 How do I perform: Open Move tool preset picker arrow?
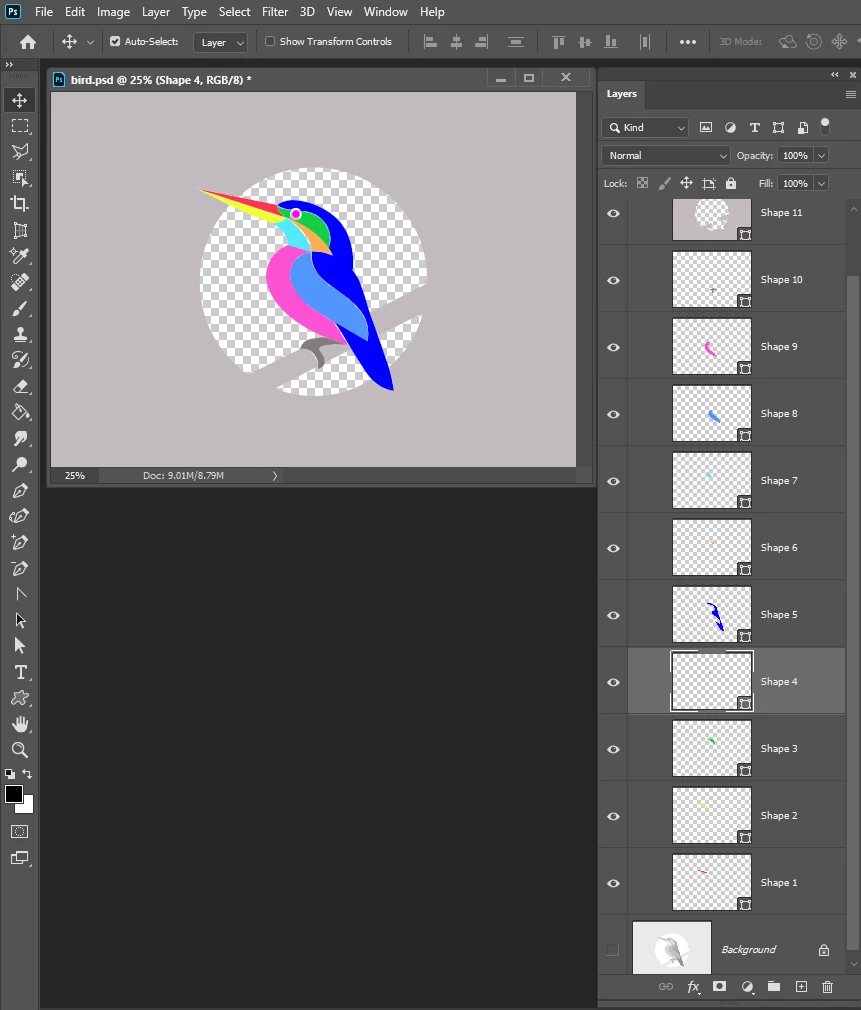[90, 43]
